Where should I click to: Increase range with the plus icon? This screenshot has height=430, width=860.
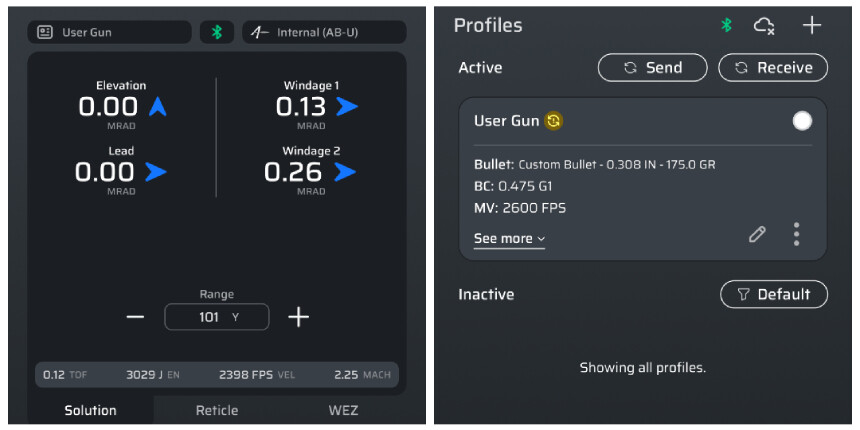pos(298,317)
